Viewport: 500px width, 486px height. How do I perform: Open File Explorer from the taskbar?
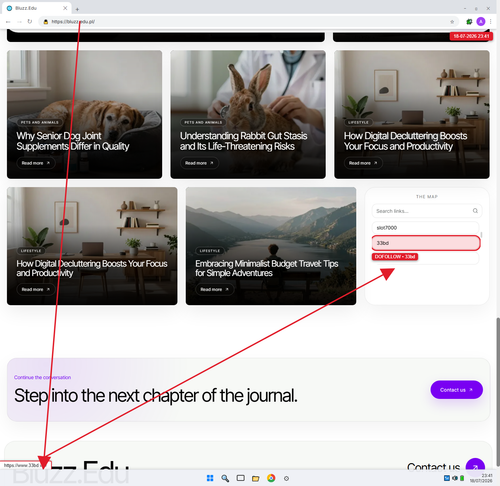(256, 478)
